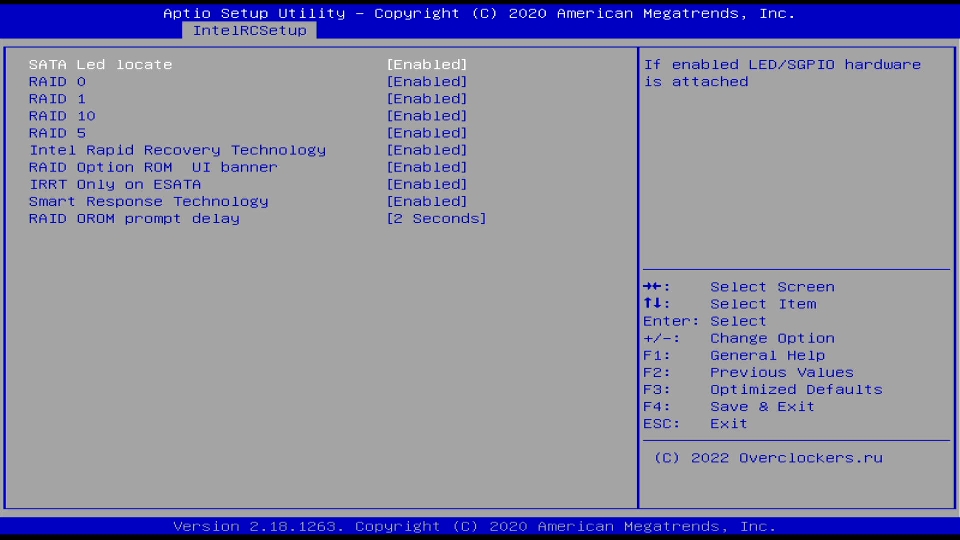The image size is (960, 540).
Task: Toggle the RAID 5 Enabled value
Action: [427, 133]
